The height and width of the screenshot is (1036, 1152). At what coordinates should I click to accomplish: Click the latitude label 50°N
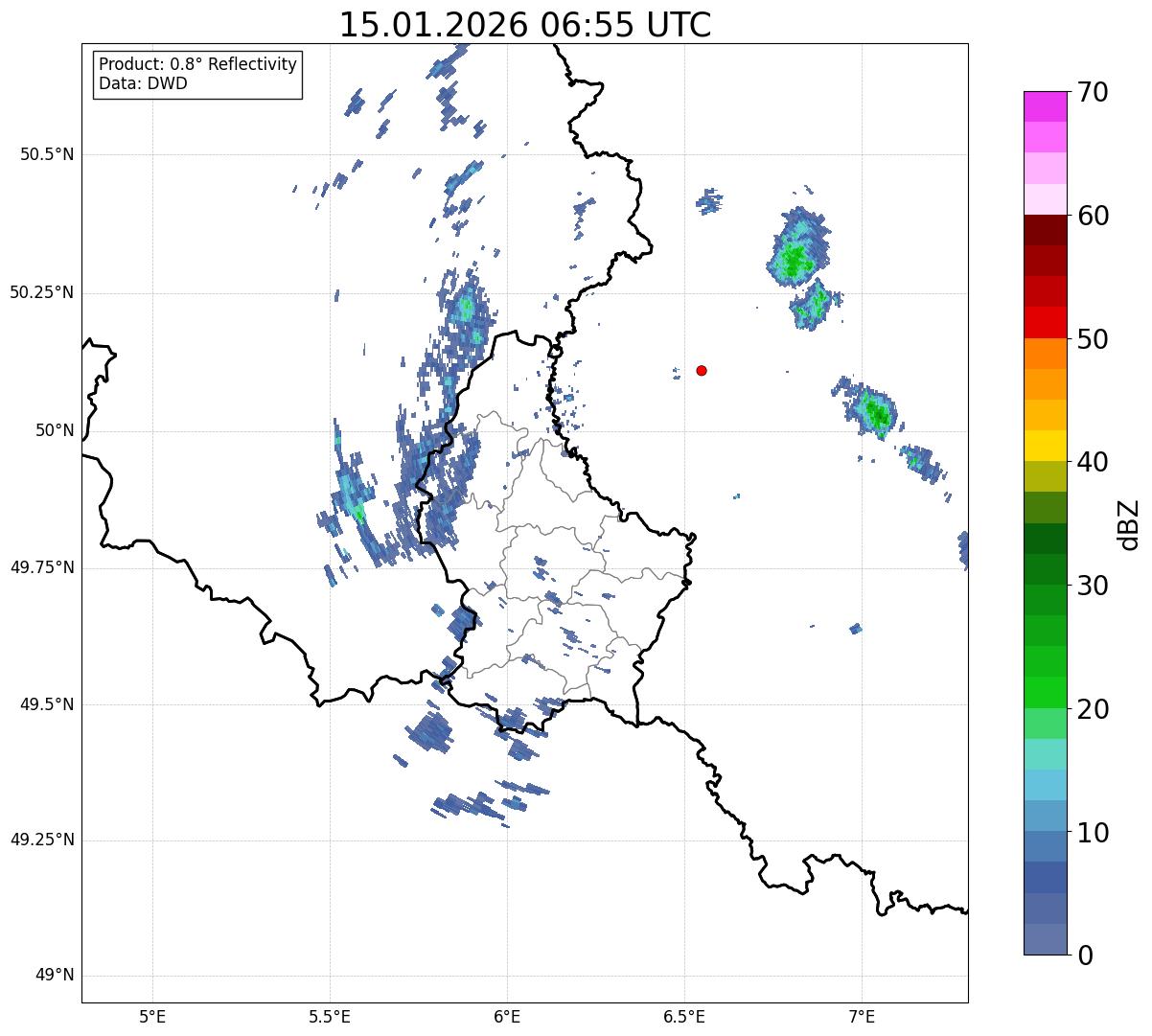(x=55, y=431)
